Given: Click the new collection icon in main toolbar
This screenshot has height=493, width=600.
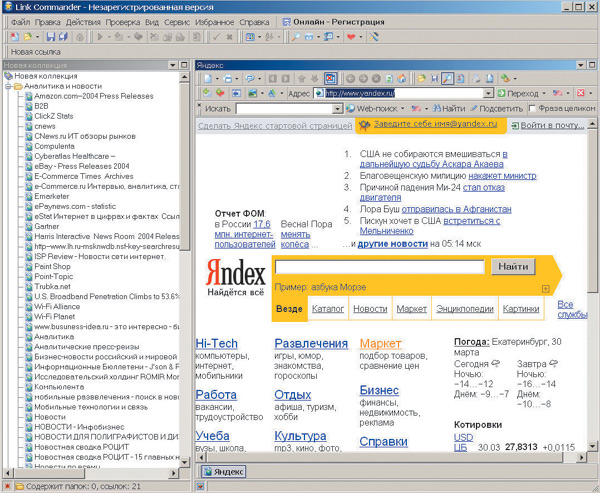Looking at the screenshot, I should [x=15, y=37].
